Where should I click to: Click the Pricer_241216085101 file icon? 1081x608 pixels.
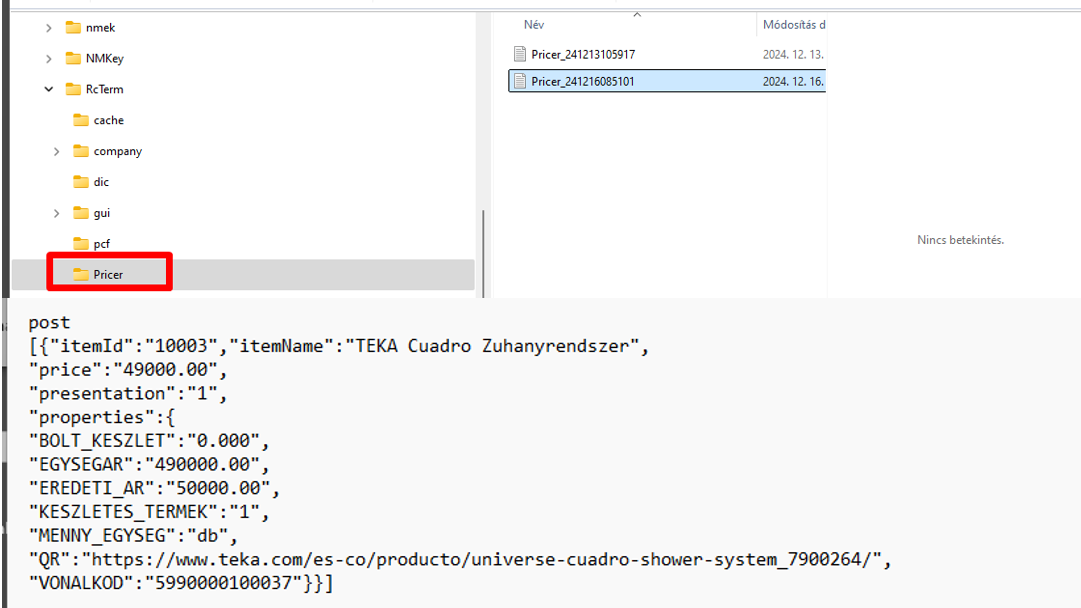[x=519, y=82]
